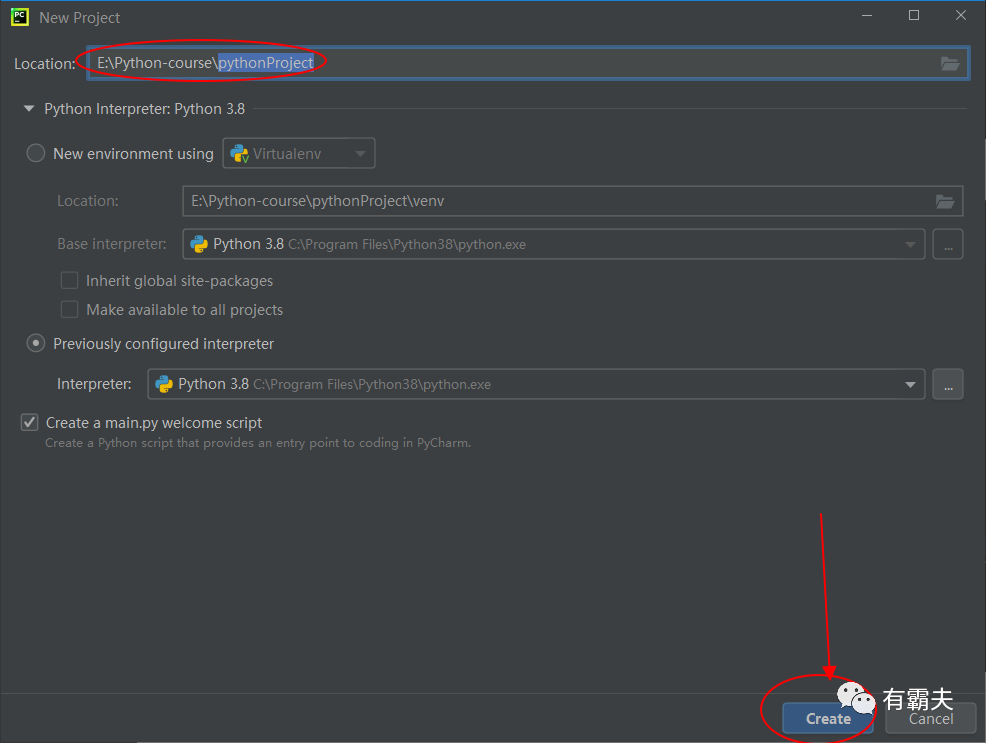Select Previously configured interpreter radio button

36,343
